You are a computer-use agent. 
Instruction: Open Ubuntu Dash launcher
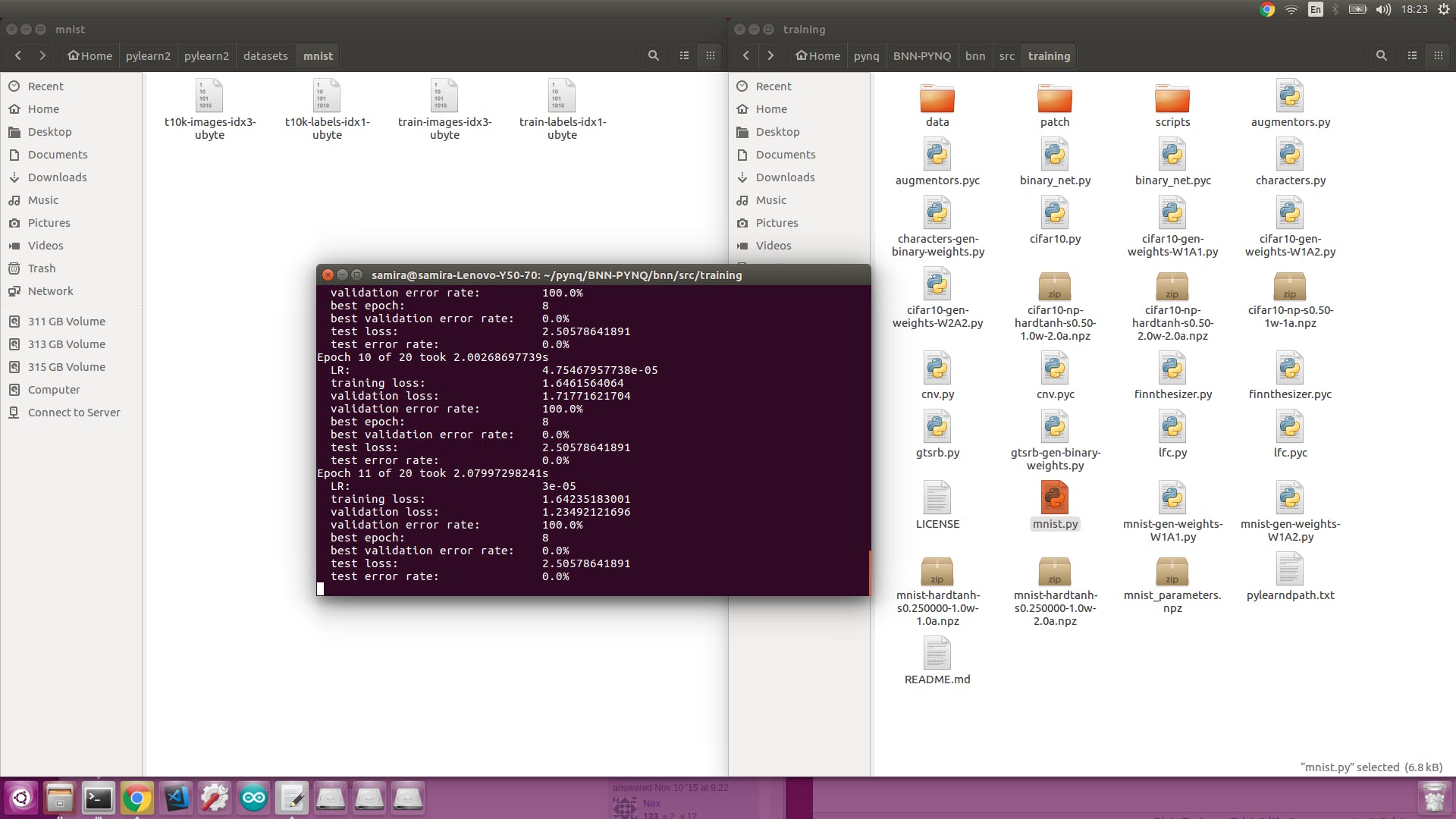click(20, 798)
